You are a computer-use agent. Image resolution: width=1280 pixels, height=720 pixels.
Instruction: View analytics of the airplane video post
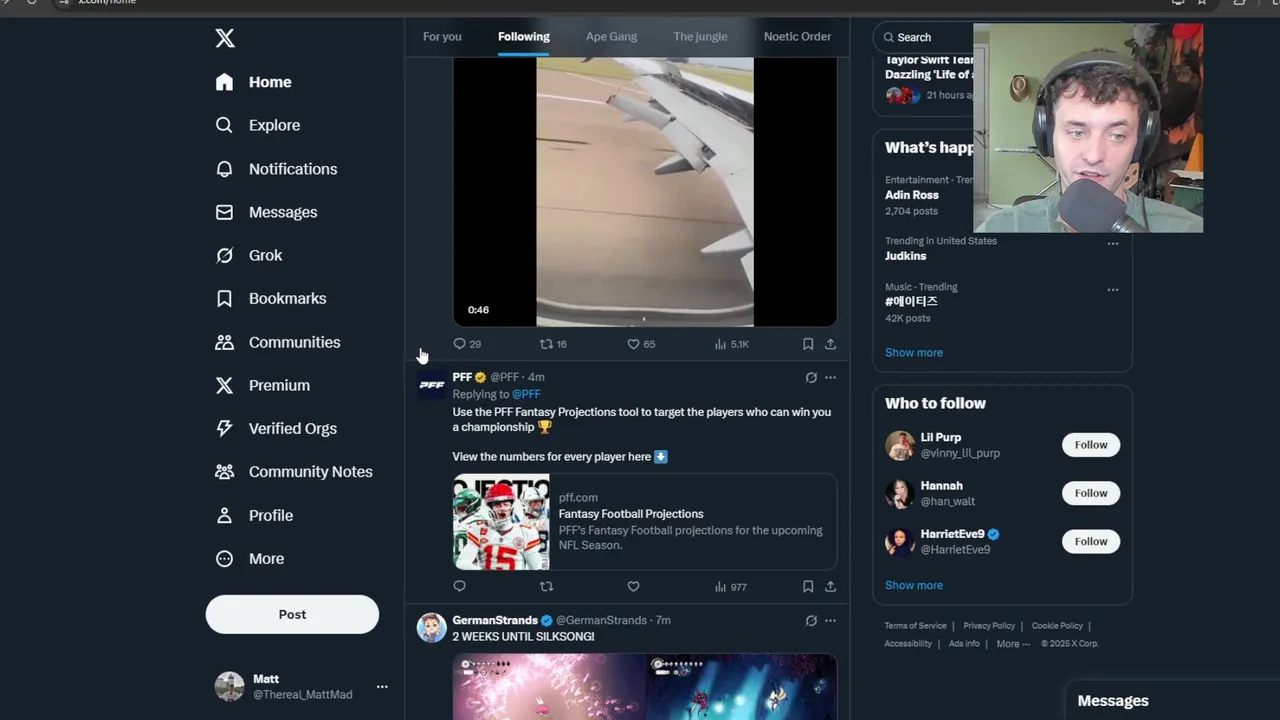click(x=731, y=344)
